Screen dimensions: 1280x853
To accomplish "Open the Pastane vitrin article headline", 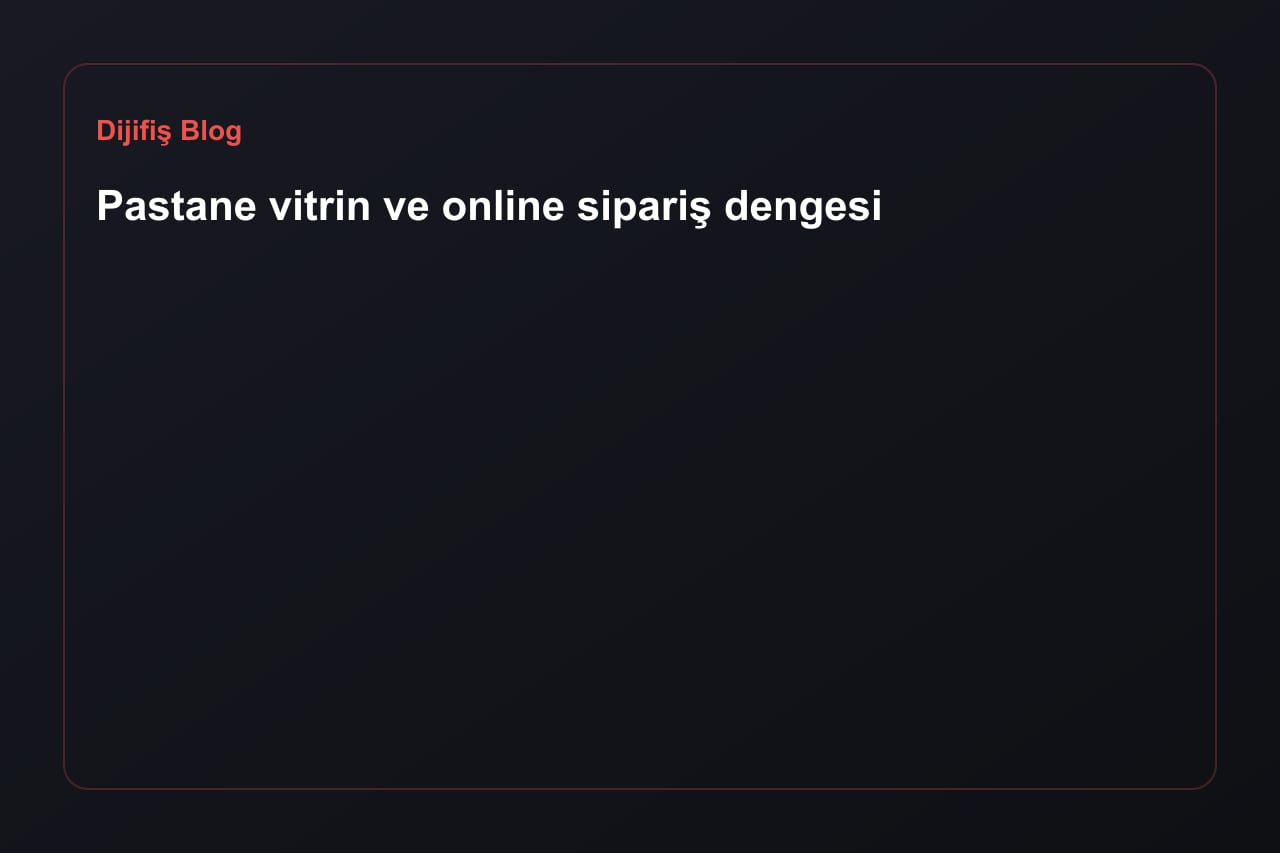I will [x=489, y=206].
